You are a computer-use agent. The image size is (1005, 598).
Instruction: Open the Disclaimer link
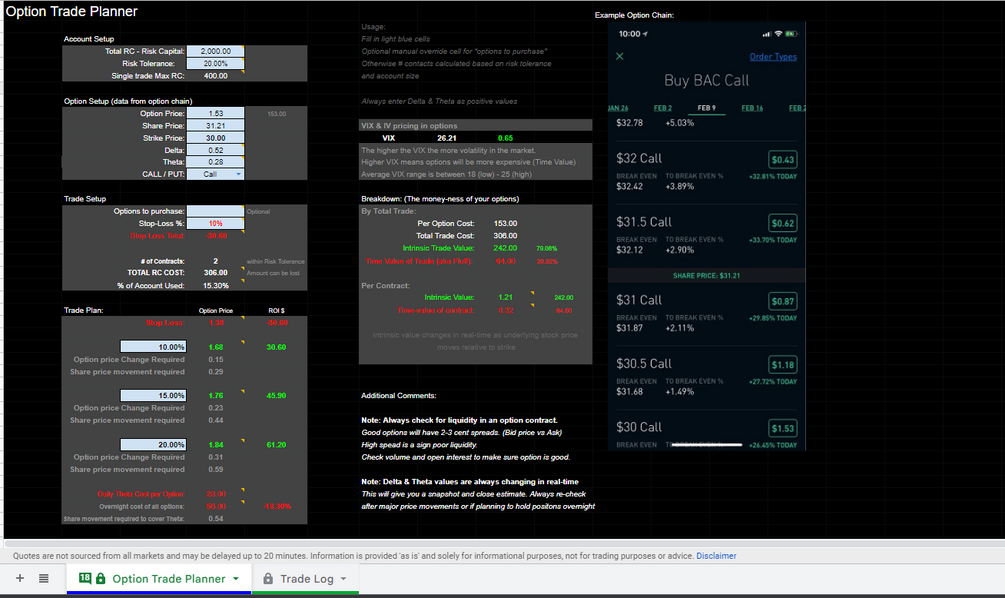pyautogui.click(x=716, y=555)
